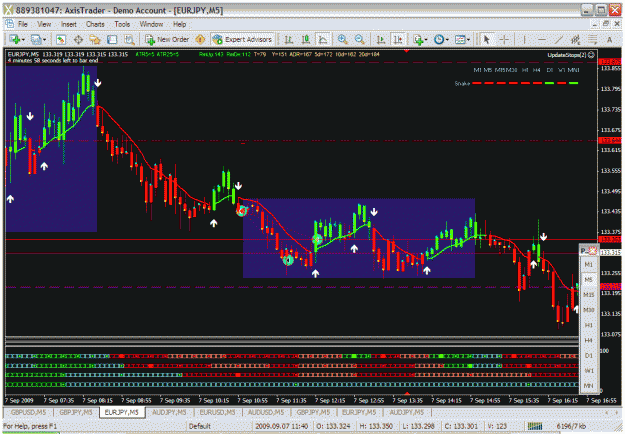Select MN in the floating period panel
Screen dimensions: 625x434
click(588, 386)
